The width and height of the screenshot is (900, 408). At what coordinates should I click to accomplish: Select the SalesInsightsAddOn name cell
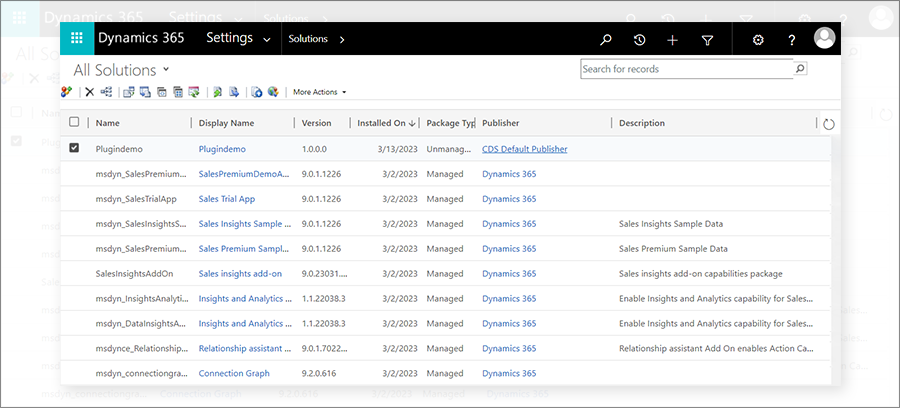point(134,274)
